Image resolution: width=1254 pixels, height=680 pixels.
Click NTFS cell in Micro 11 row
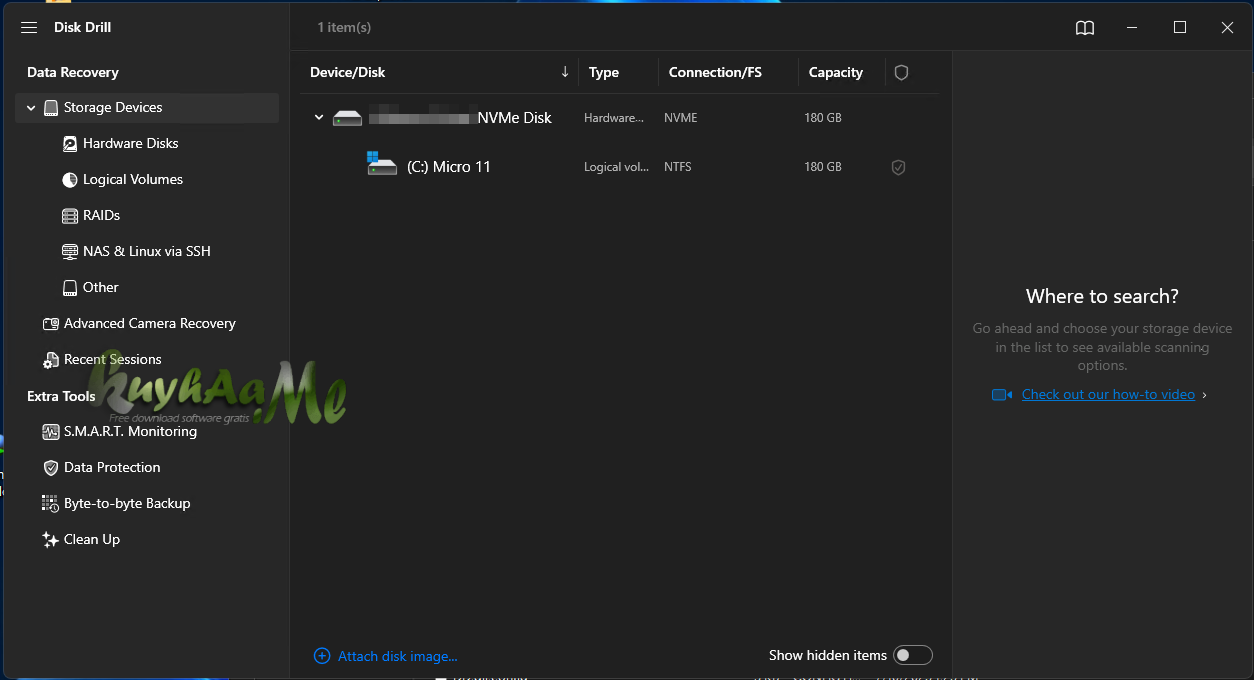677,168
